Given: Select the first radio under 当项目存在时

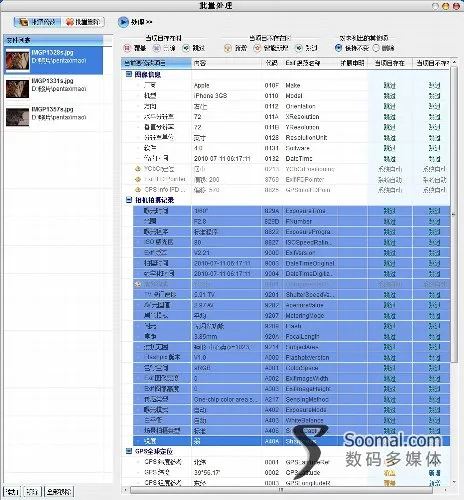Looking at the screenshot, I should tap(127, 48).
